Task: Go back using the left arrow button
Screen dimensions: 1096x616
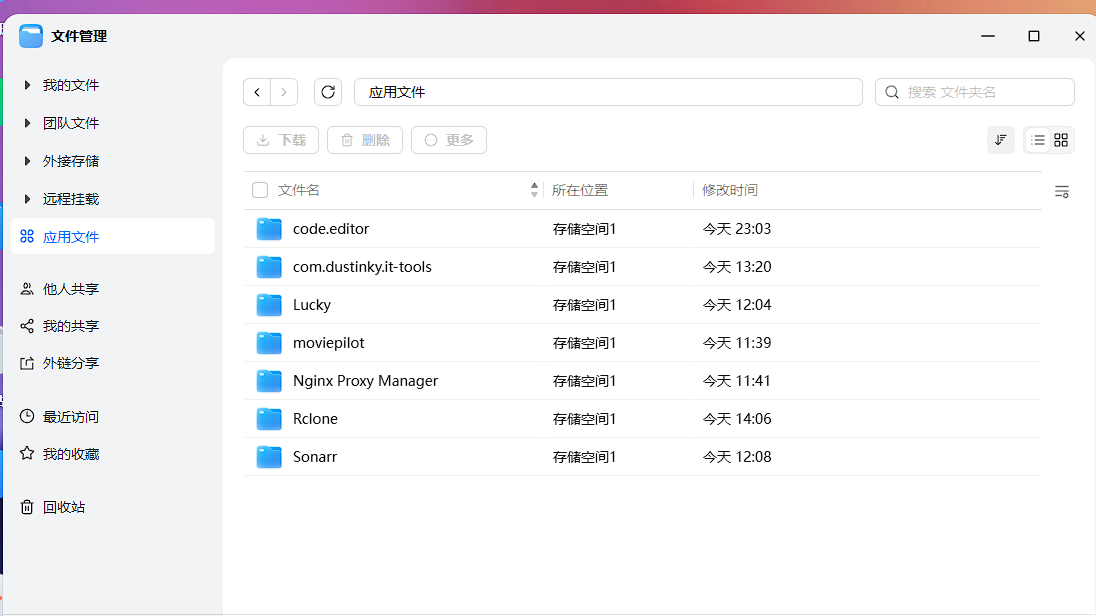Action: [x=257, y=92]
